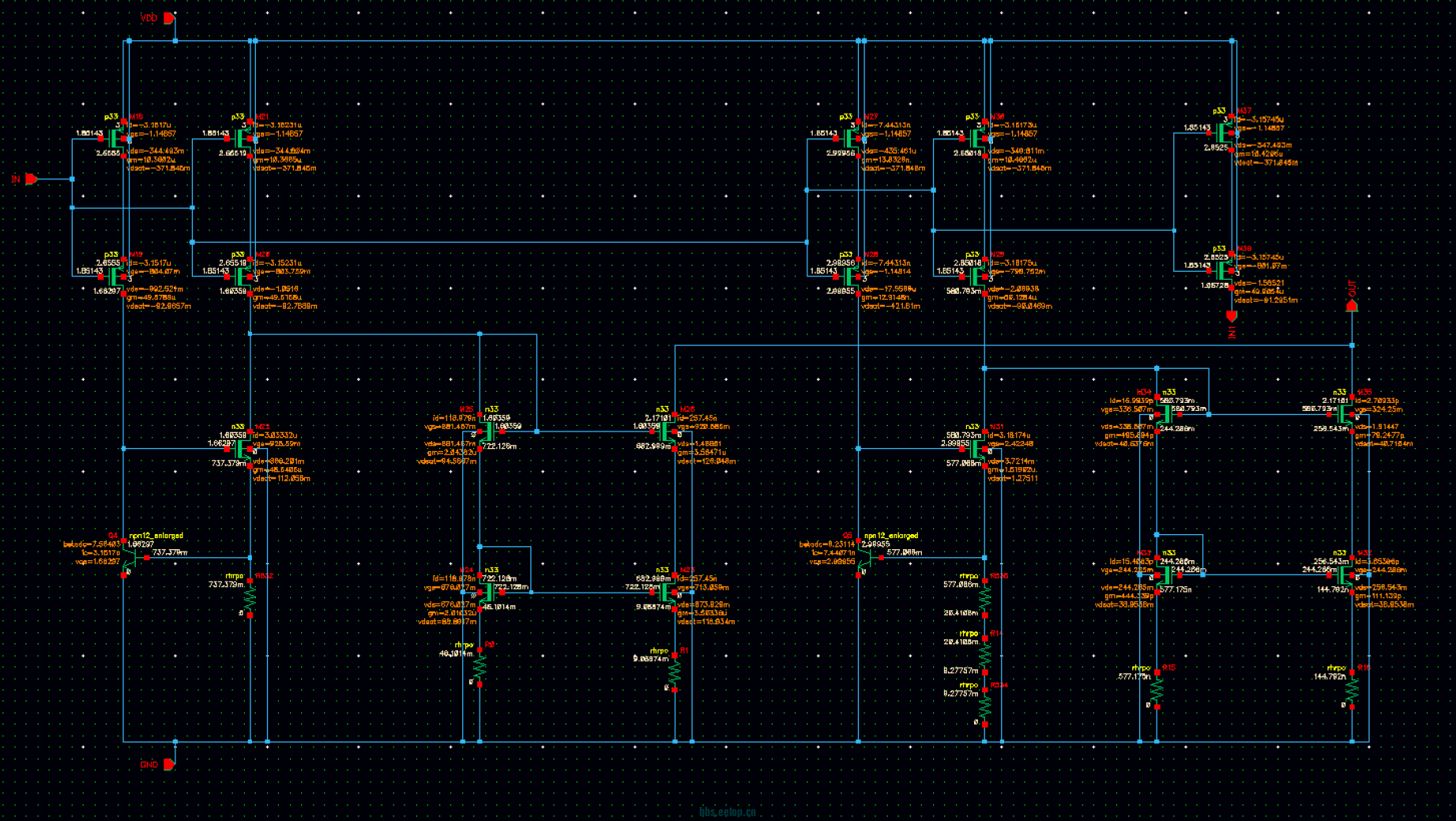1456x821 pixels.
Task: Click Q5's npn12_enlarged cell label
Action: coord(891,536)
